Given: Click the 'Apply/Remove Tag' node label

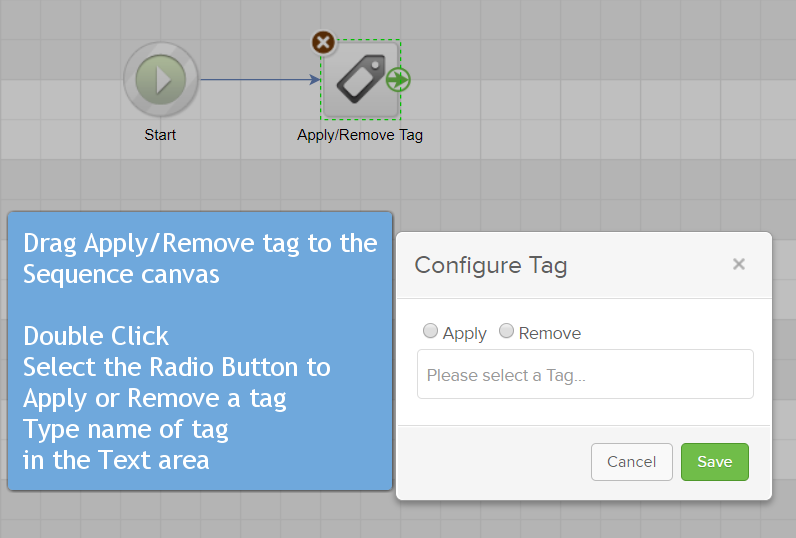Looking at the screenshot, I should point(360,136).
